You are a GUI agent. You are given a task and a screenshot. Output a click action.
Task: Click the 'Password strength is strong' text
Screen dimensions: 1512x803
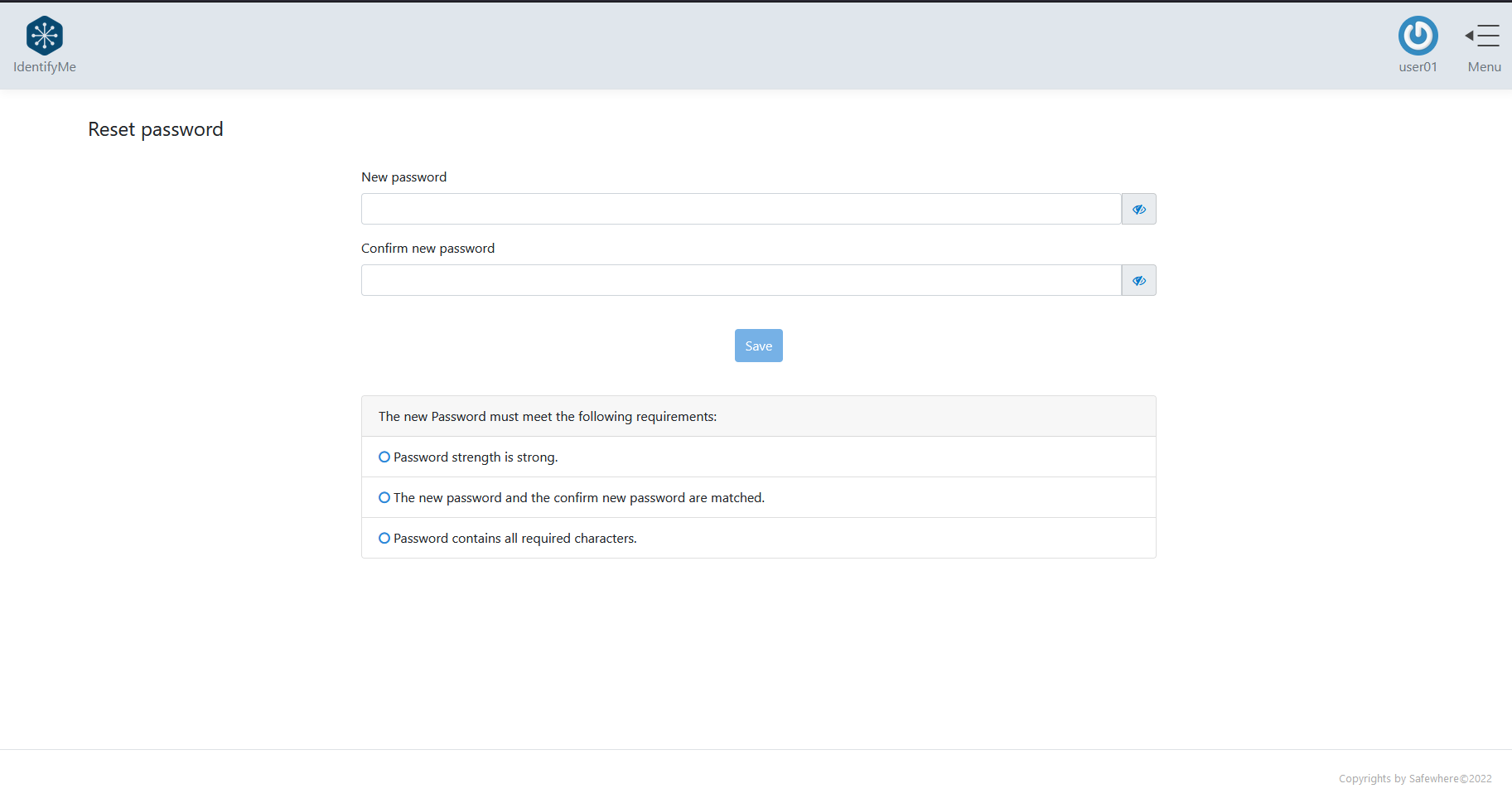pos(476,457)
